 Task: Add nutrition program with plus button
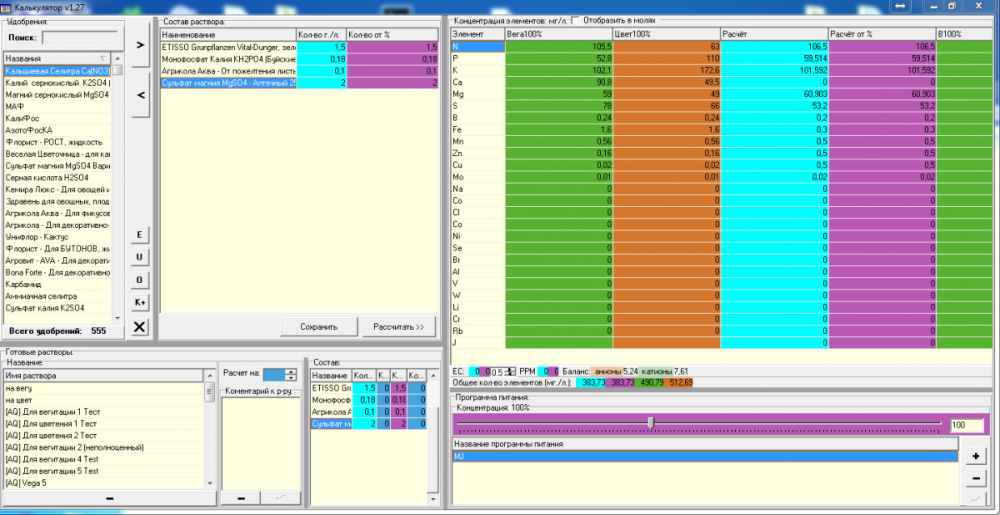(x=976, y=457)
